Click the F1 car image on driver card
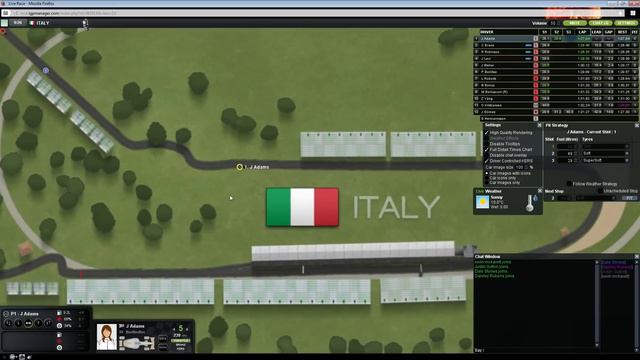640x360 pixels. tap(137, 342)
